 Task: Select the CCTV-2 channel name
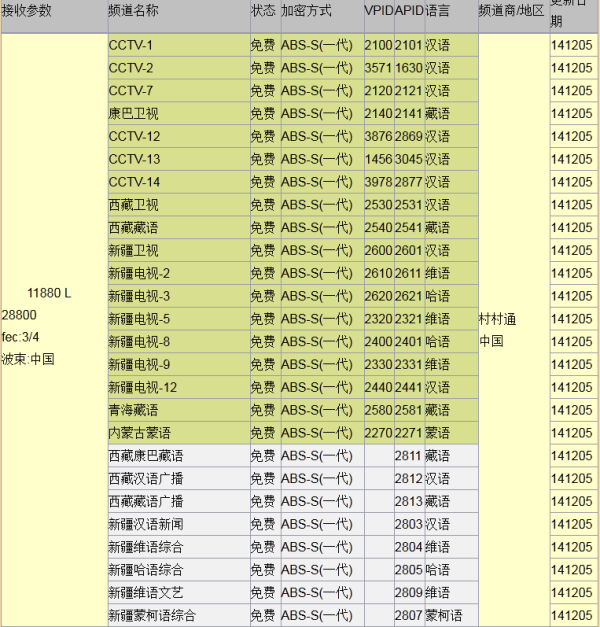130,68
